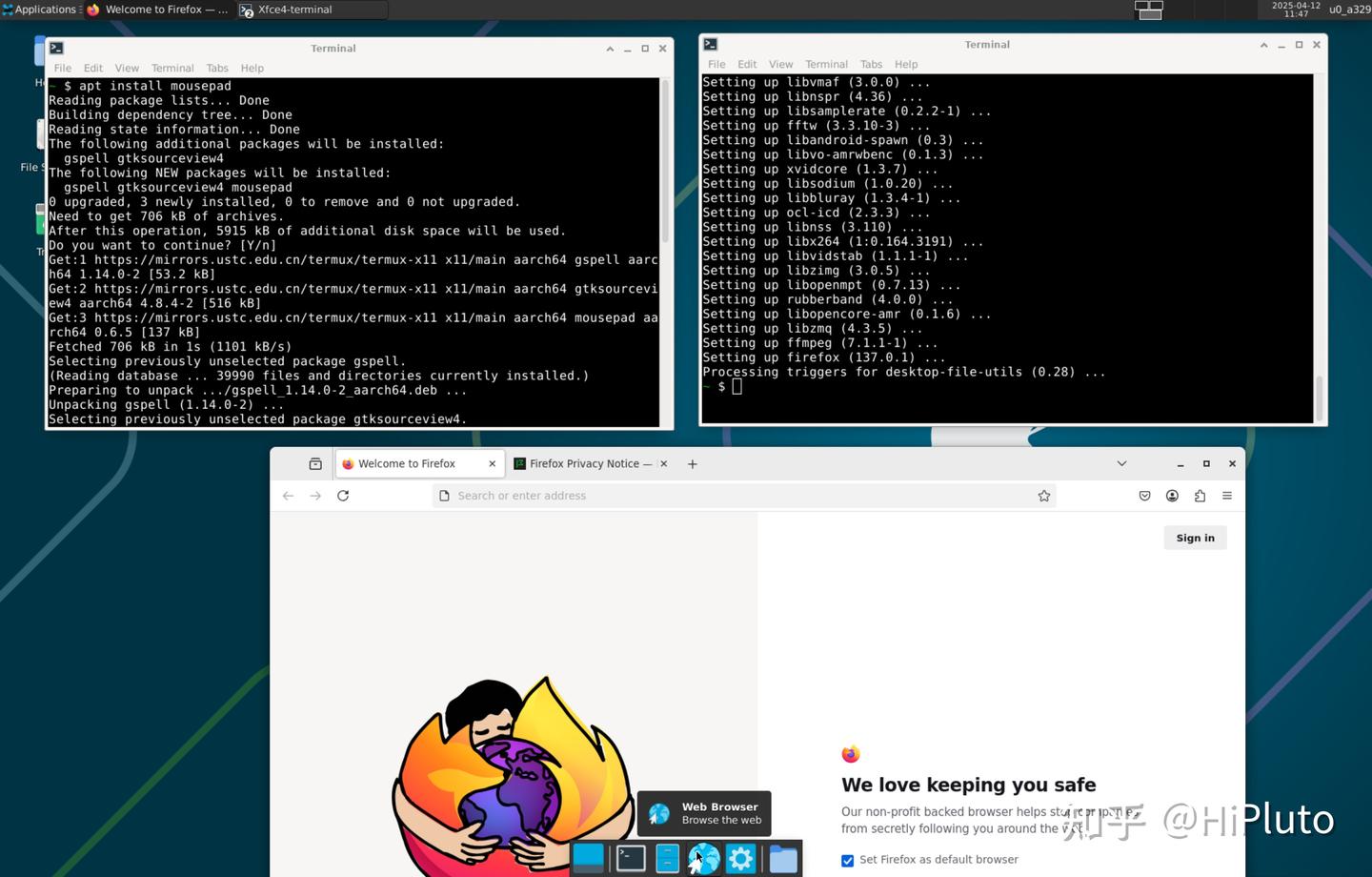Switch to the Firefox Privacy Notice tab
This screenshot has height=877, width=1372.
pos(584,463)
